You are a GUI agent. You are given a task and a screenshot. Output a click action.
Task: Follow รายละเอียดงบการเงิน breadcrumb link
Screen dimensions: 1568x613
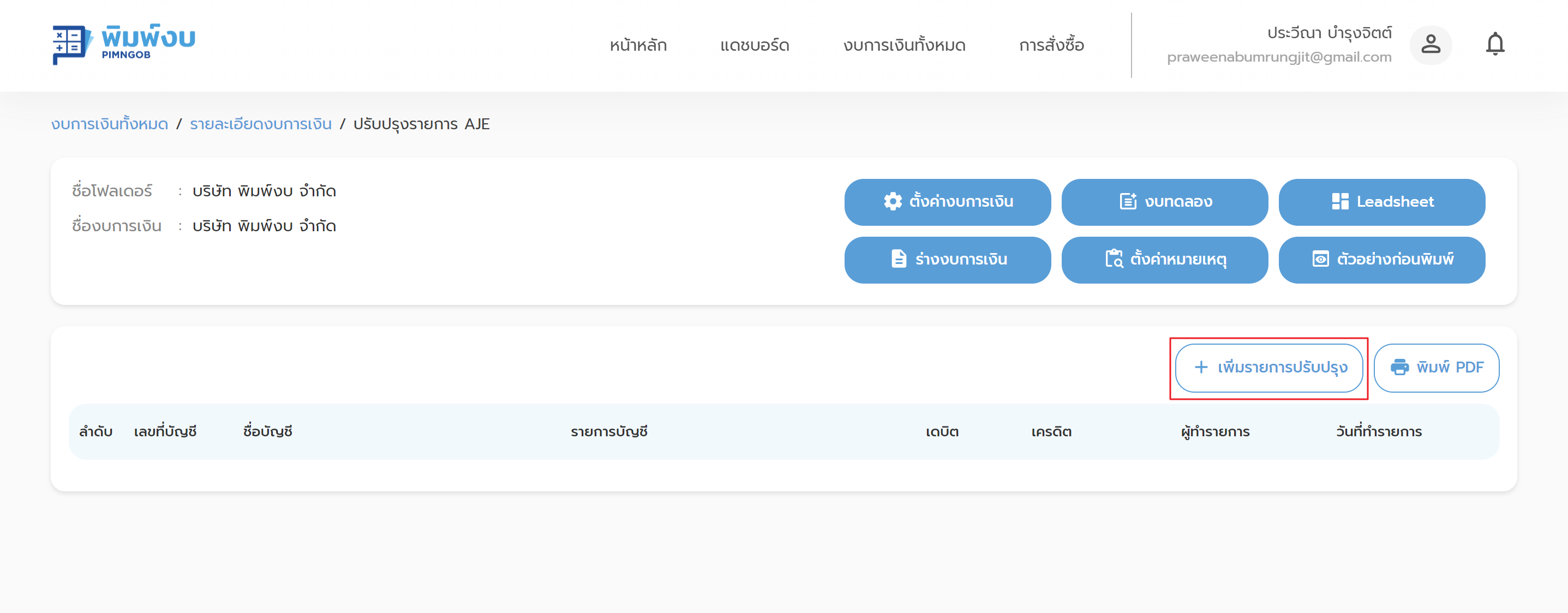tap(261, 124)
